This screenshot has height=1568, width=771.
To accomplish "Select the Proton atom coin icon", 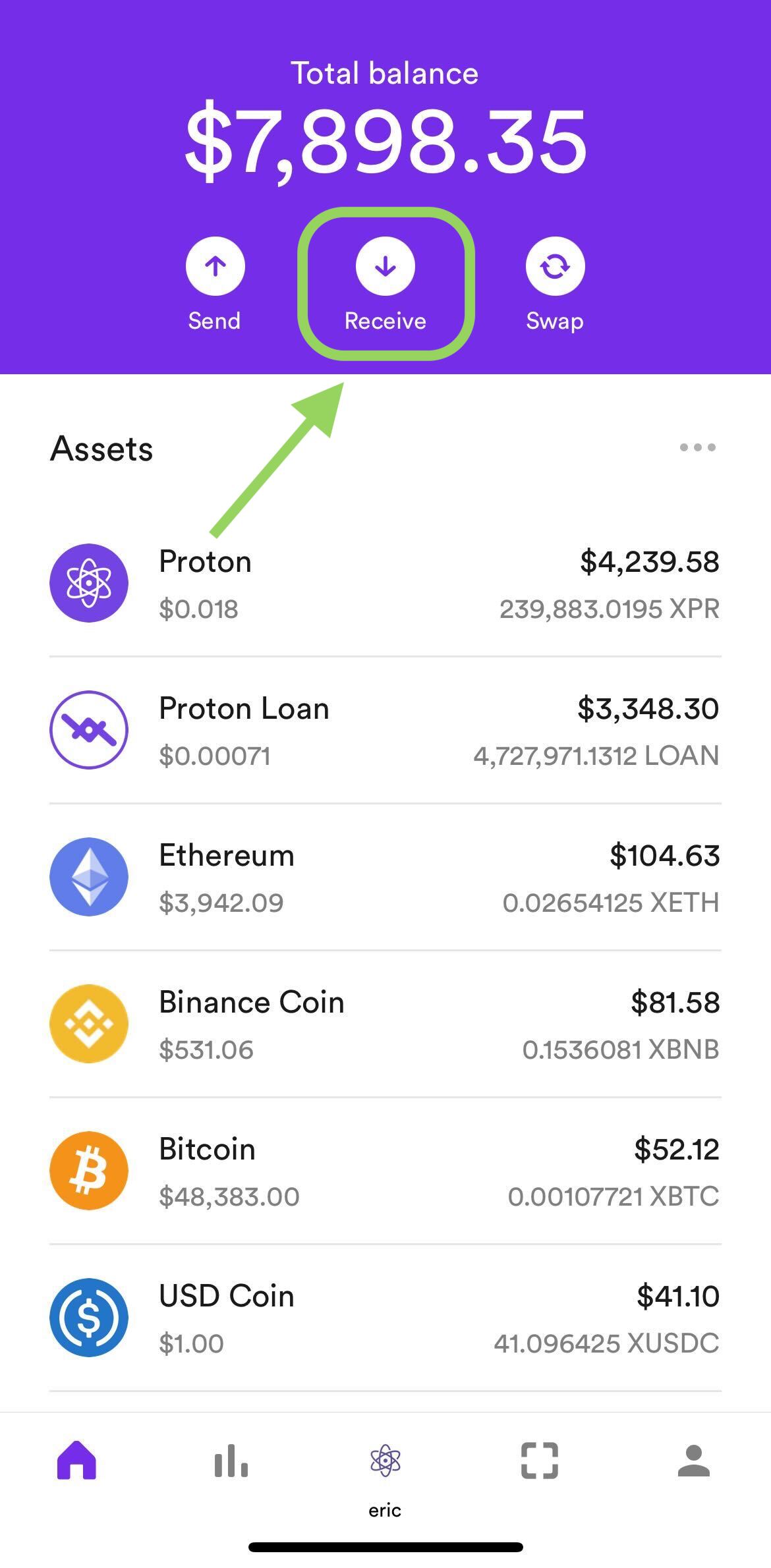I will click(x=89, y=583).
